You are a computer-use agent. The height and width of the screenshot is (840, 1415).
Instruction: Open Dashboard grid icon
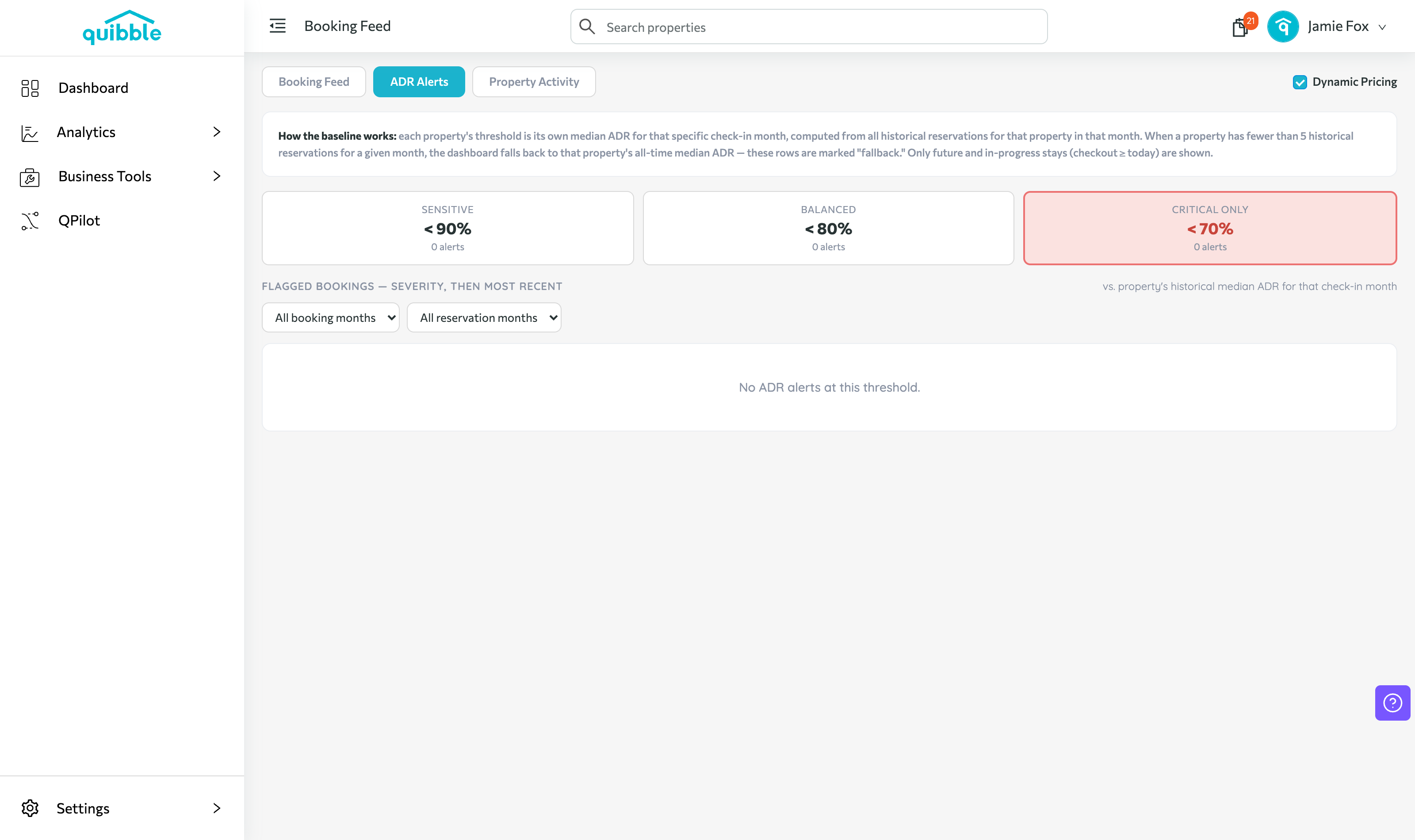coord(30,88)
